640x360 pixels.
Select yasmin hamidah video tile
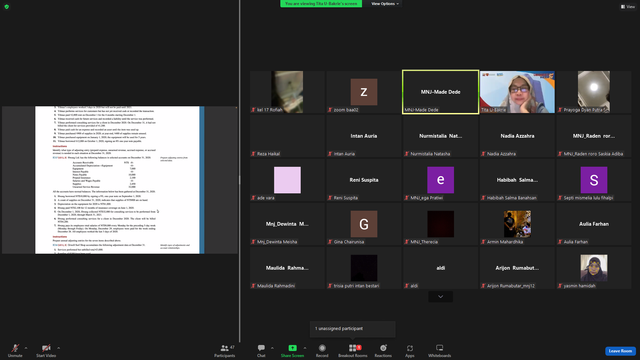pyautogui.click(x=594, y=268)
